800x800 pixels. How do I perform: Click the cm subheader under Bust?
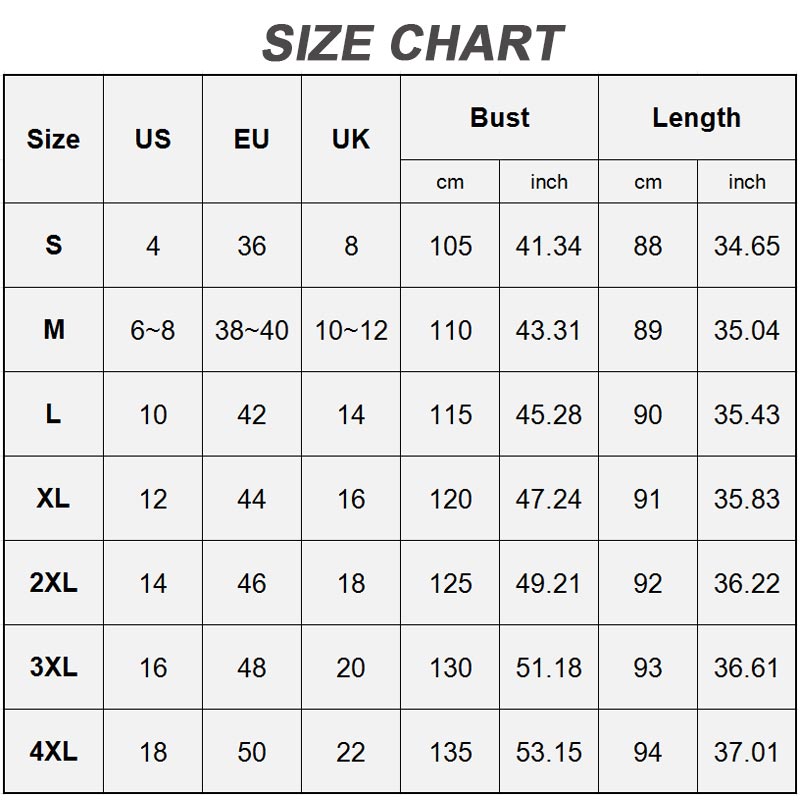[450, 182]
